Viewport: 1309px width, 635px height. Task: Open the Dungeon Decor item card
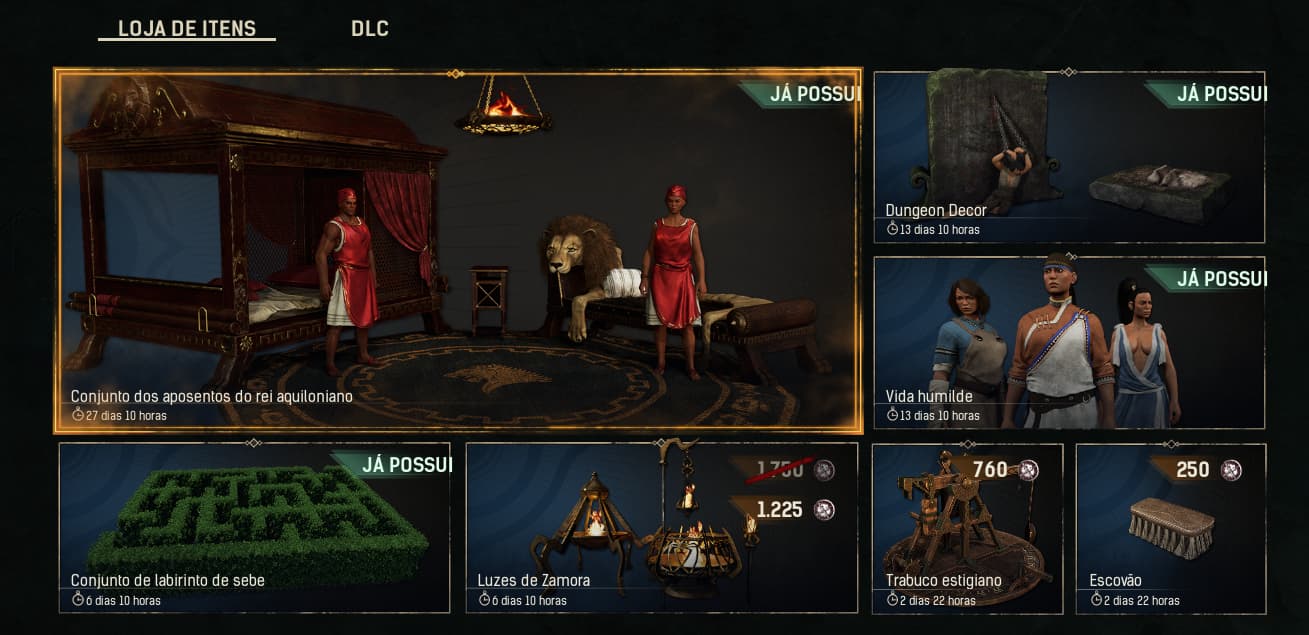pyautogui.click(x=1069, y=157)
